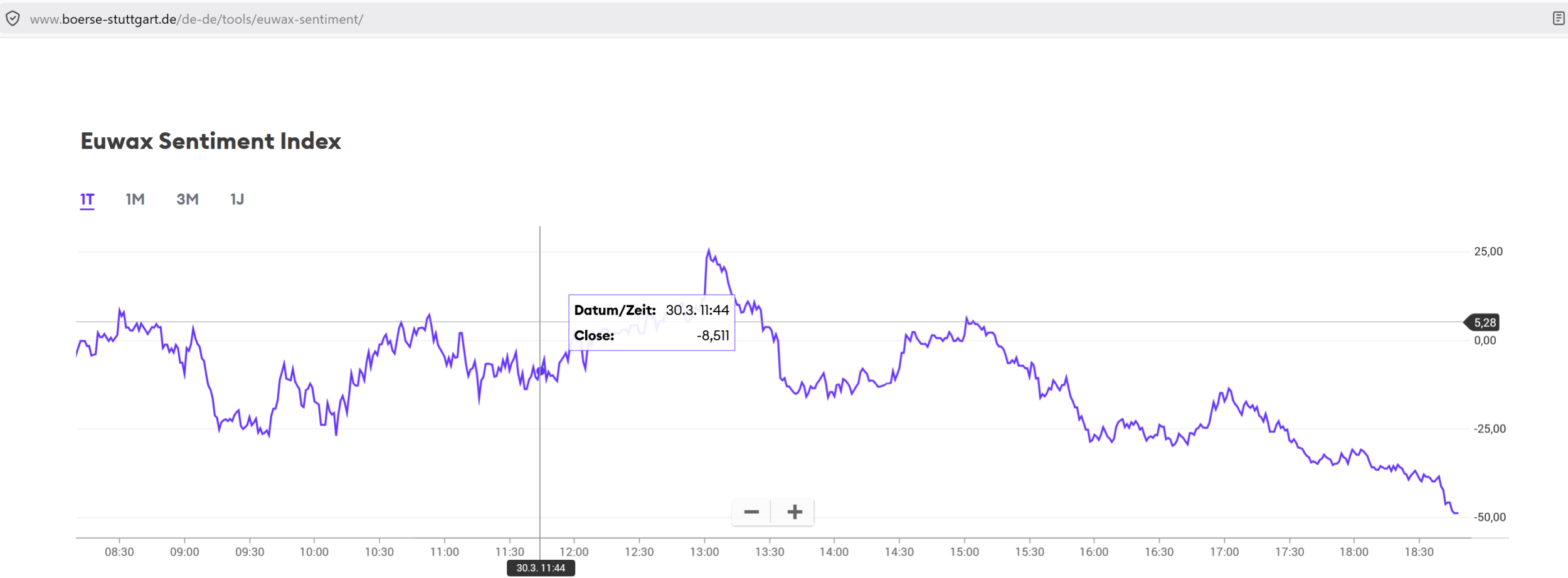Switch to the 1M timeframe tab

(135, 199)
